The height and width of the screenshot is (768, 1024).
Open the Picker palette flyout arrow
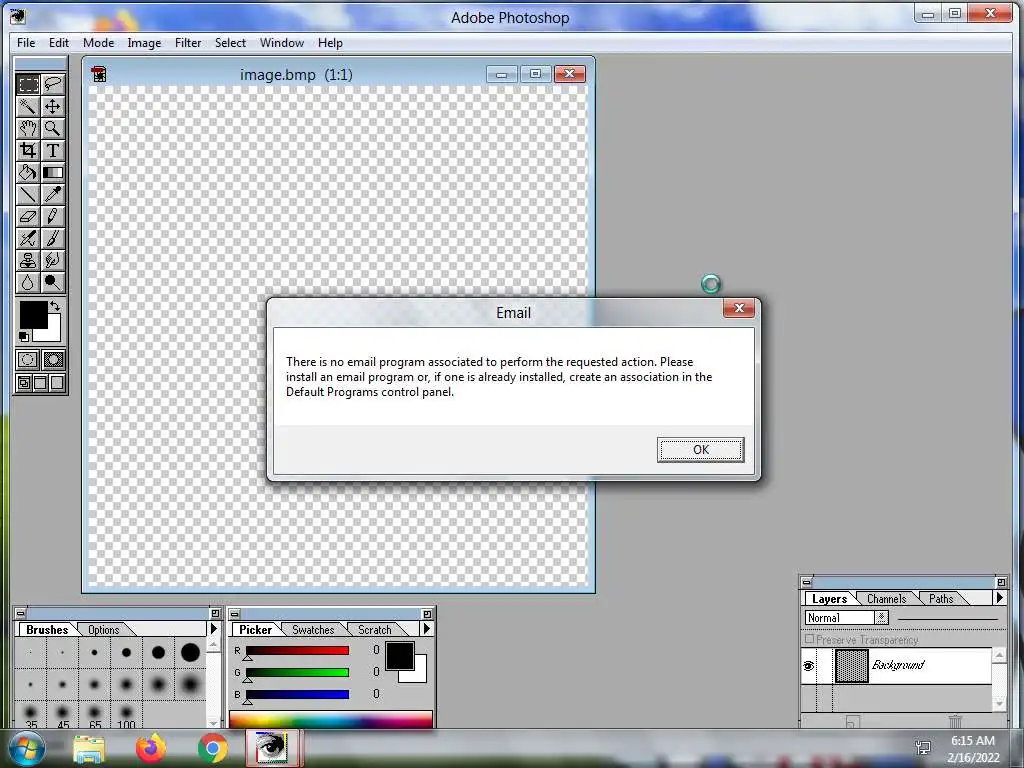coord(426,628)
